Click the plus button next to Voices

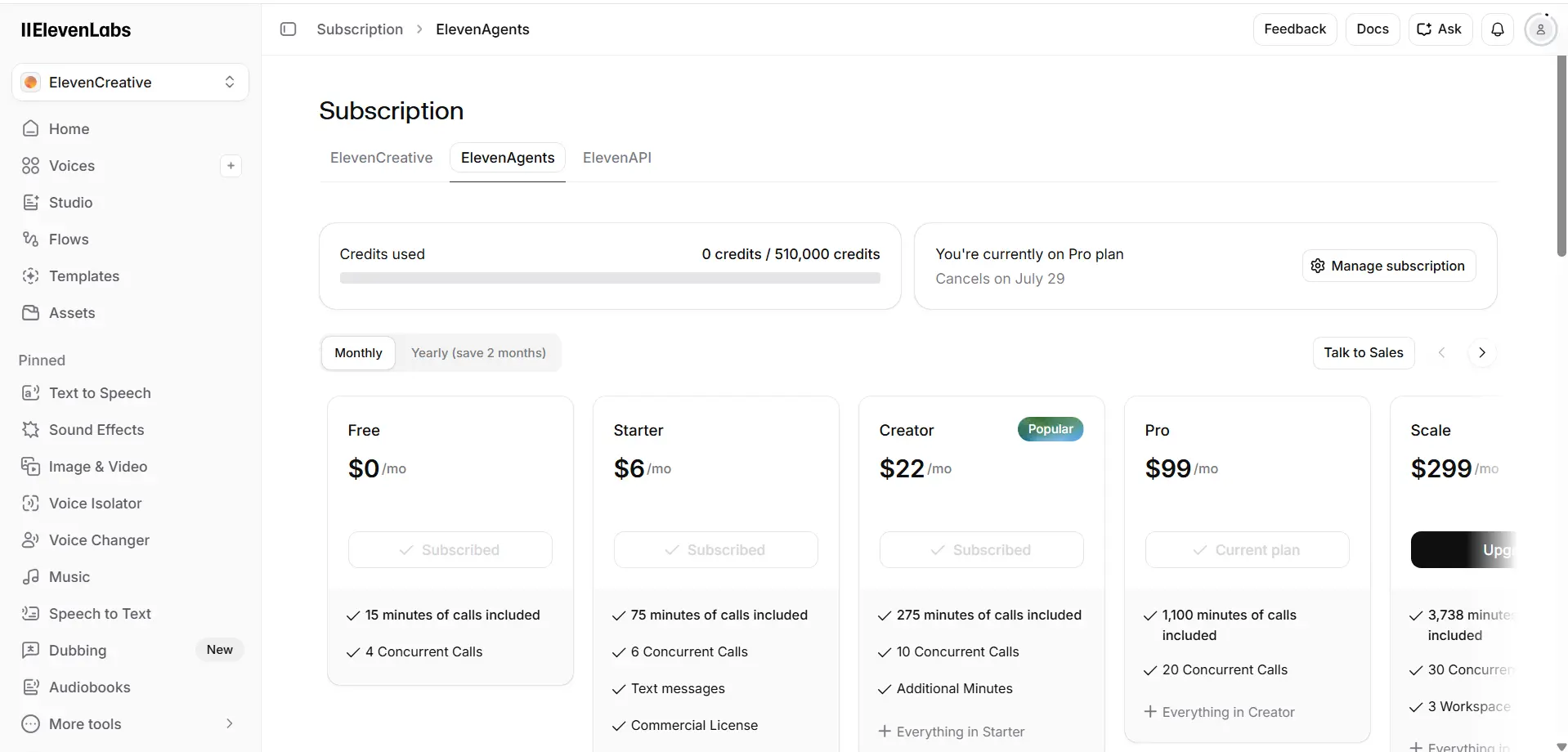tap(231, 166)
